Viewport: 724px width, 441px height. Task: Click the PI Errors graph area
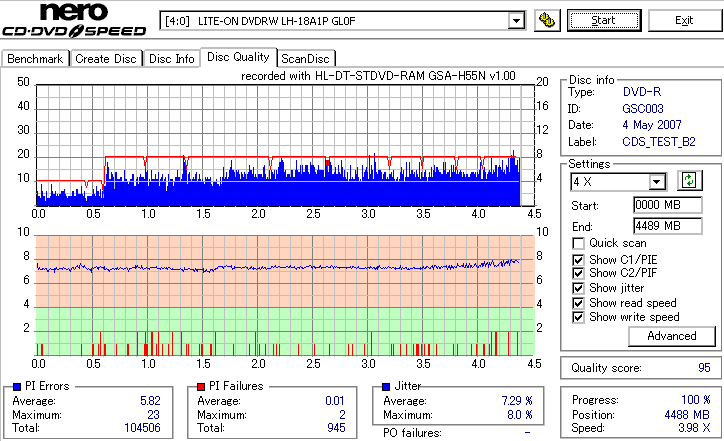(x=285, y=145)
